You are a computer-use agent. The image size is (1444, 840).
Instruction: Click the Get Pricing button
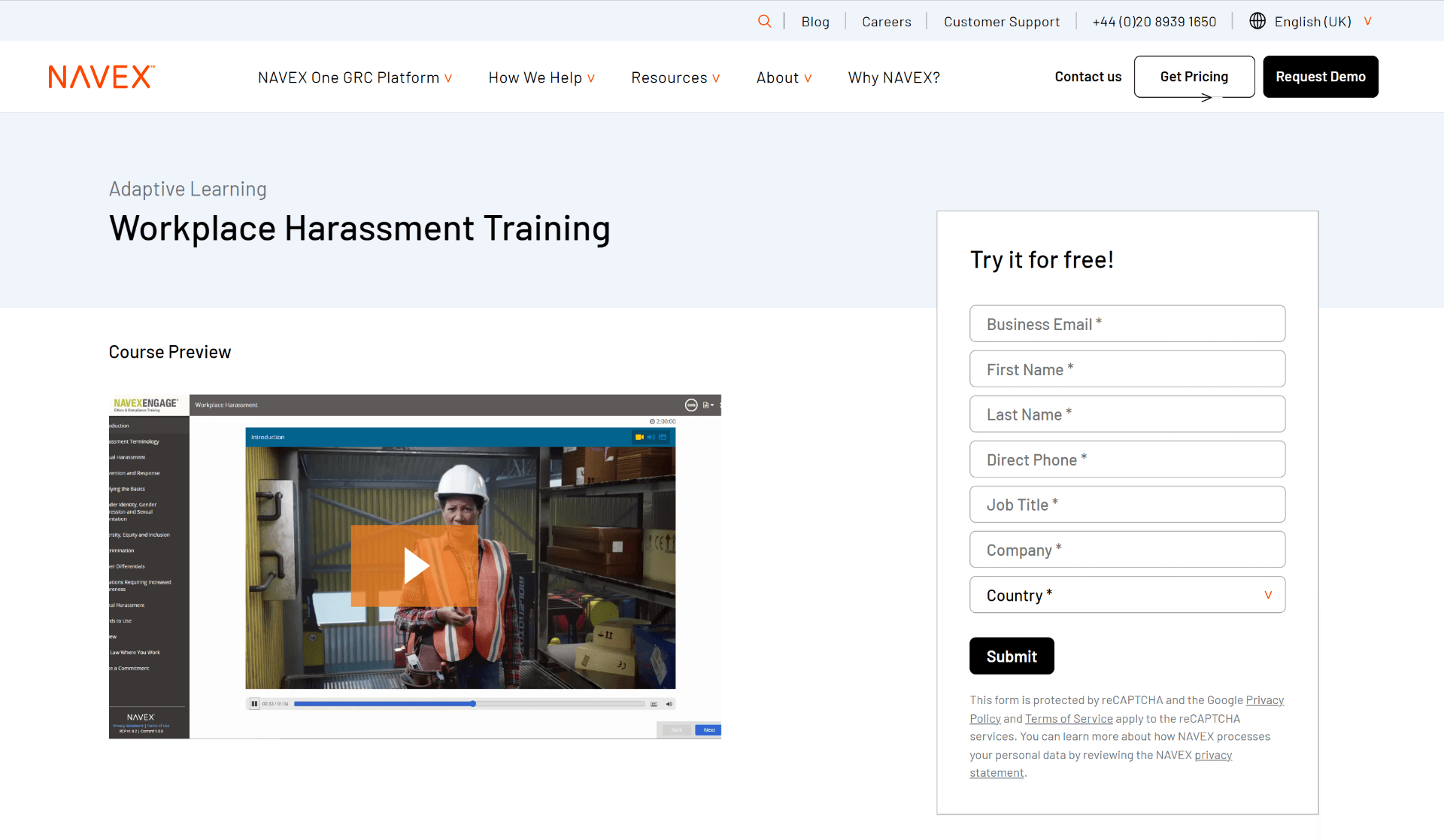1194,77
